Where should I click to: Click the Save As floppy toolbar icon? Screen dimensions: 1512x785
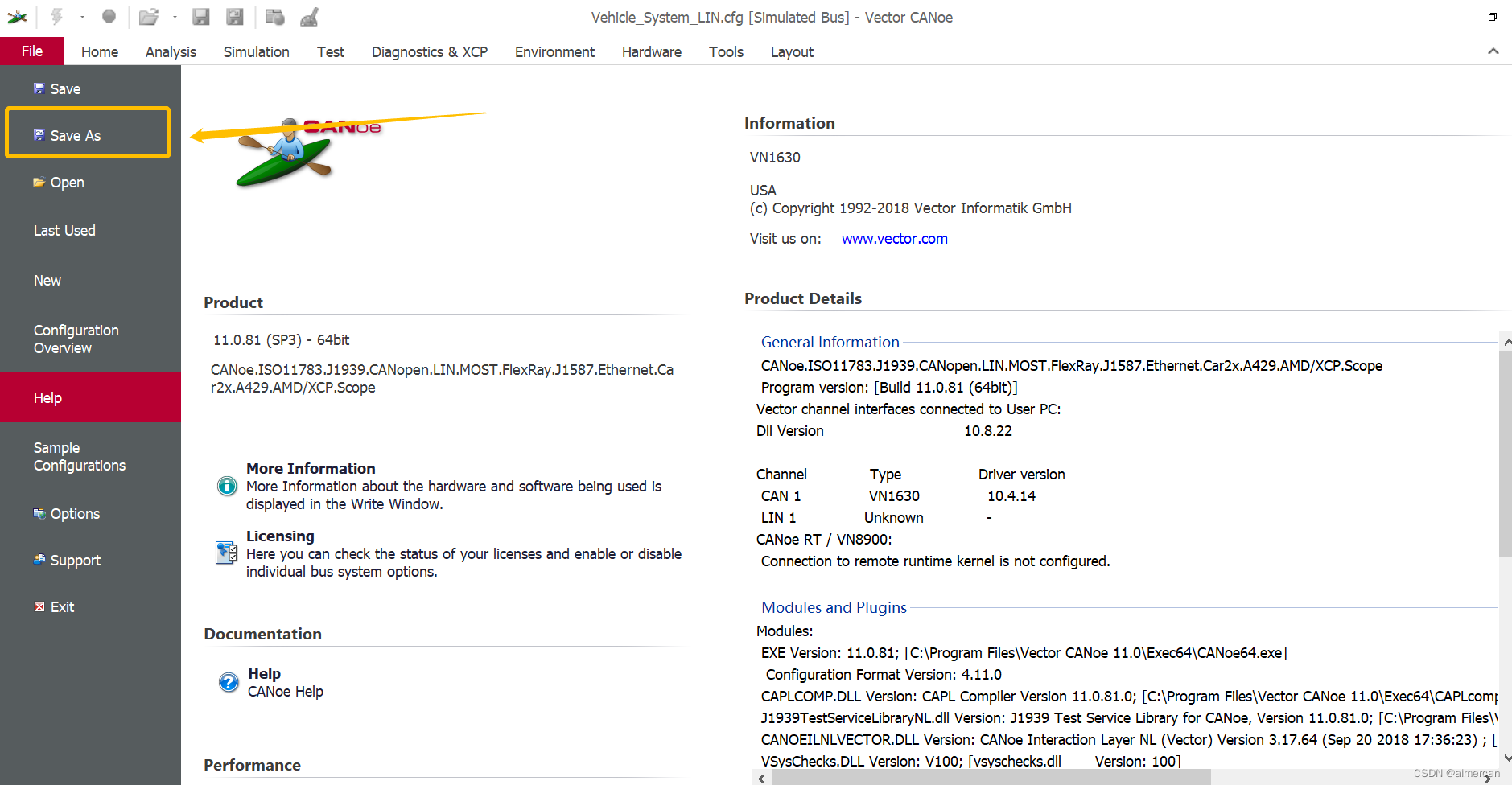tap(235, 17)
